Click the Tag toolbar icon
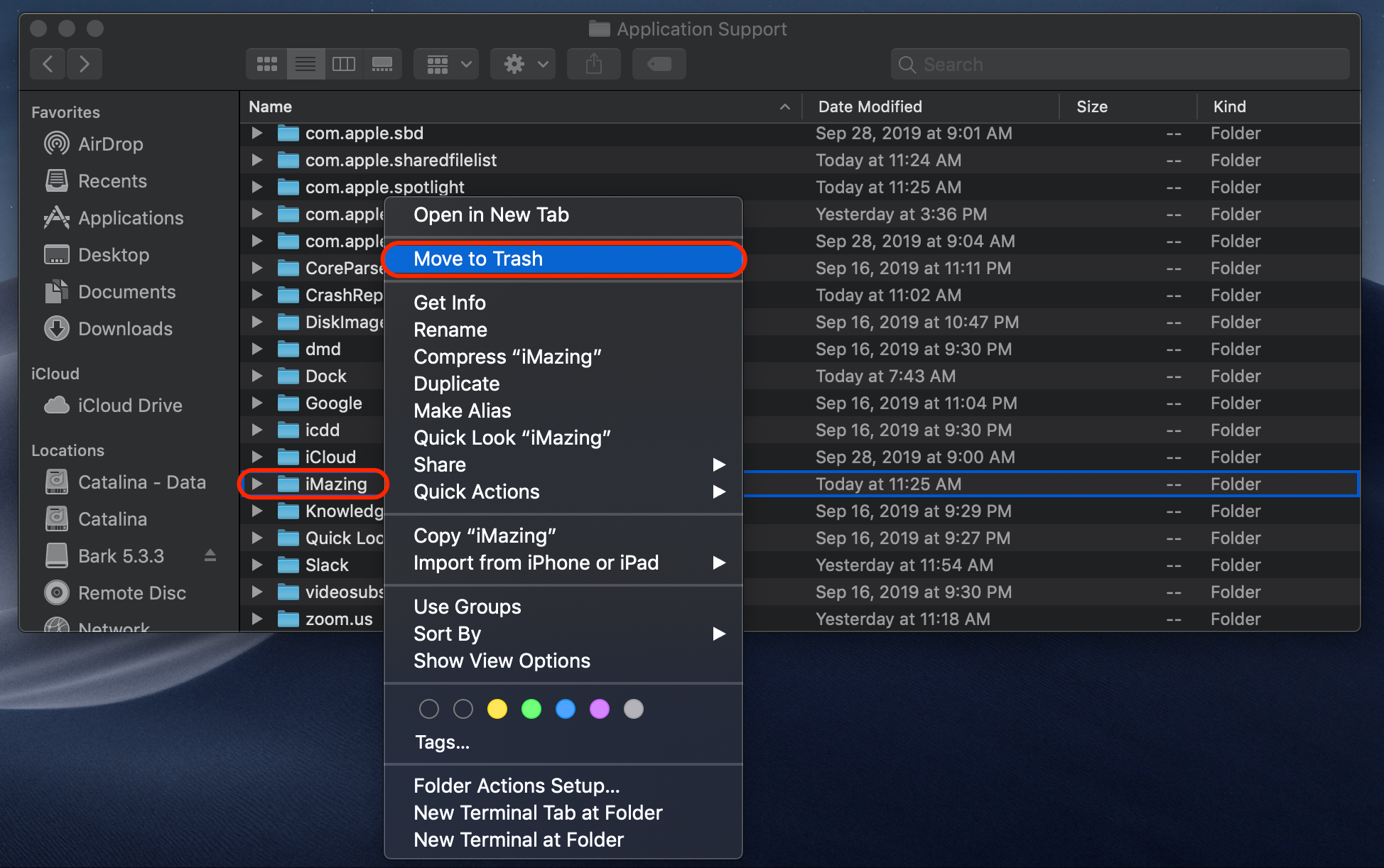The width and height of the screenshot is (1384, 868). (x=658, y=64)
